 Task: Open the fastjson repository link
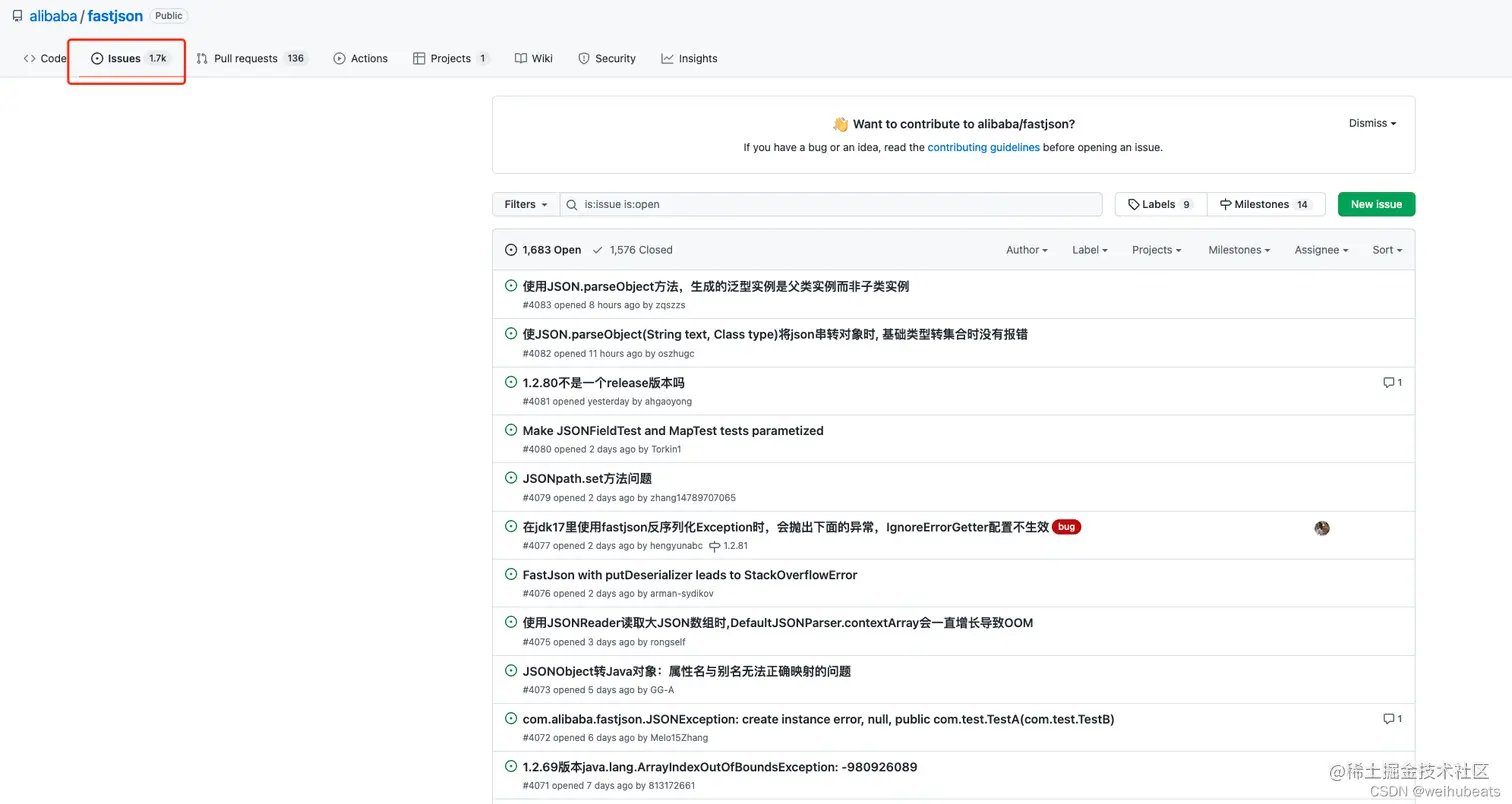(115, 16)
